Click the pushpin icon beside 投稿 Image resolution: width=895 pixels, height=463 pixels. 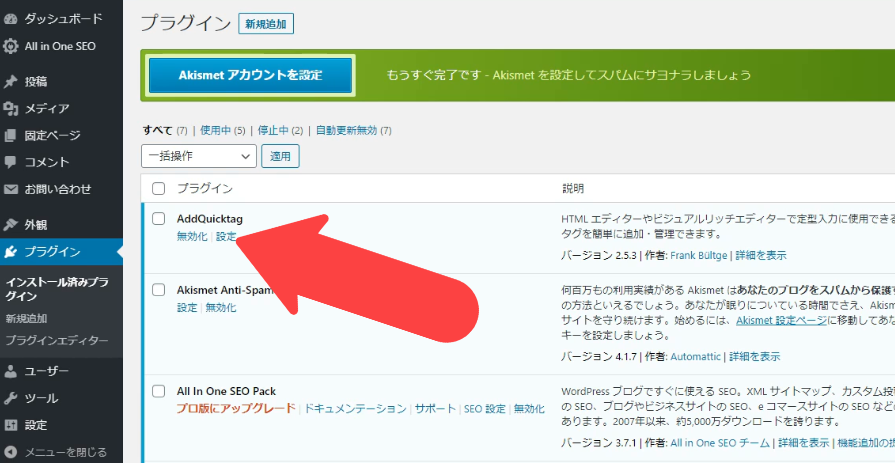click(x=10, y=82)
